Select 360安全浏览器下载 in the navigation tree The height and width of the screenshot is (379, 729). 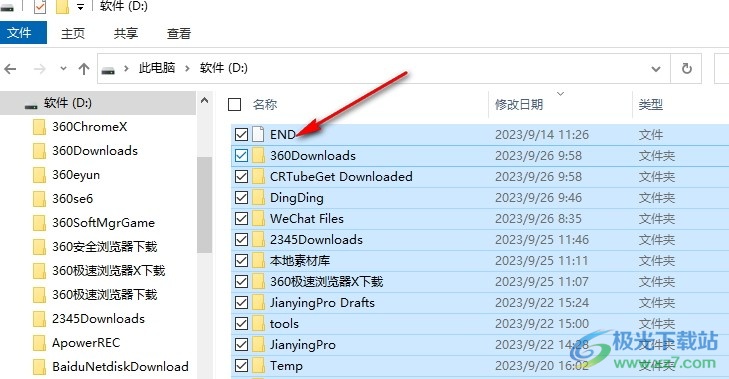[x=105, y=246]
